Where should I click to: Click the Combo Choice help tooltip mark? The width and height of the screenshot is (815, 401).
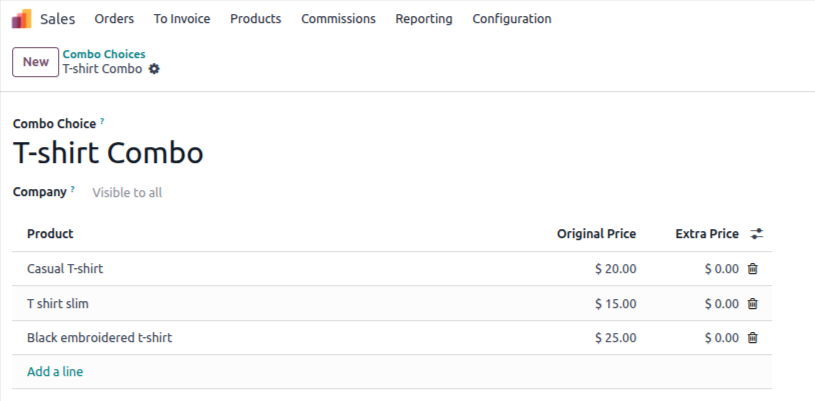coord(102,121)
